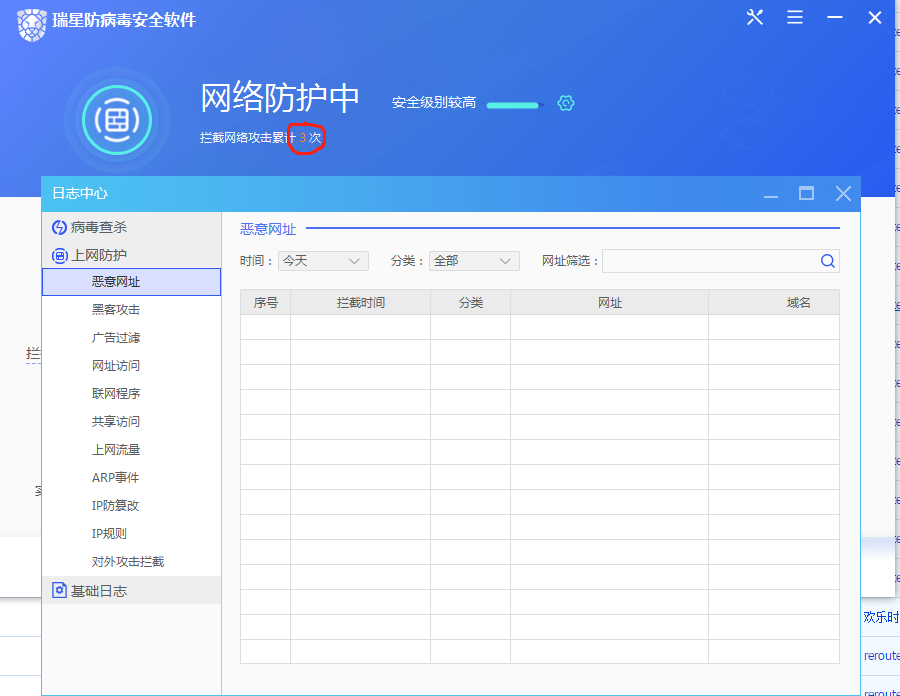Open the ARP事件 log entry
This screenshot has height=696, width=900.
pyautogui.click(x=116, y=478)
